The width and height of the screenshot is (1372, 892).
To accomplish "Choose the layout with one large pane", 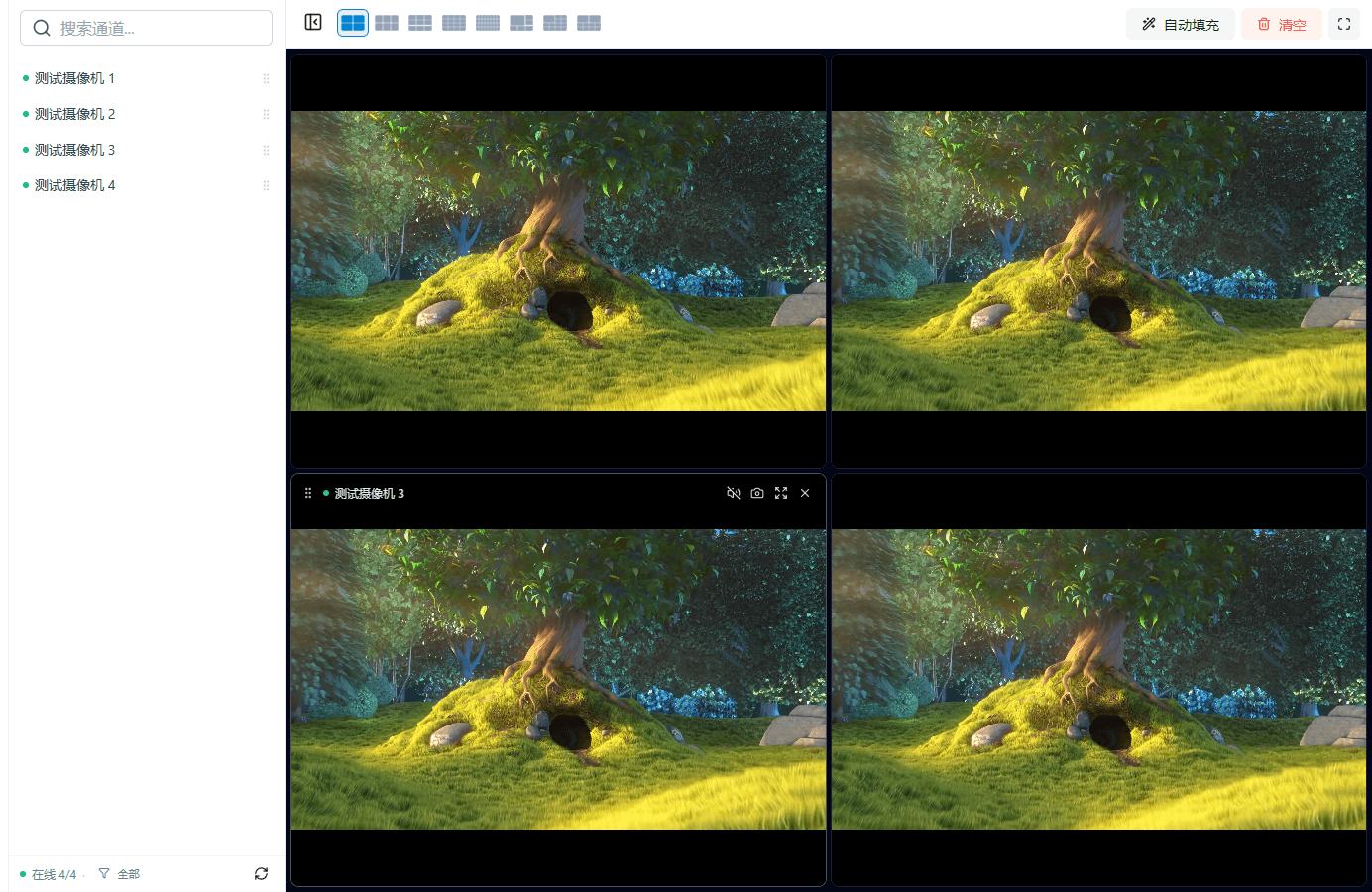I will pos(521,23).
